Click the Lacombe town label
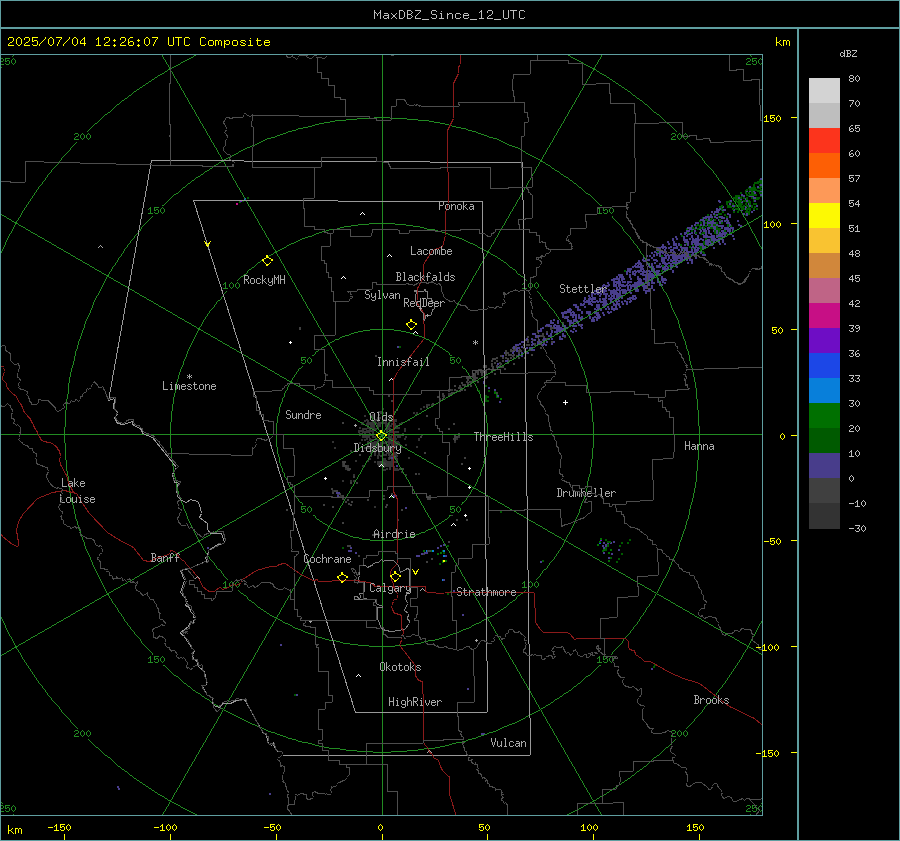The height and width of the screenshot is (841, 900). pyautogui.click(x=431, y=251)
